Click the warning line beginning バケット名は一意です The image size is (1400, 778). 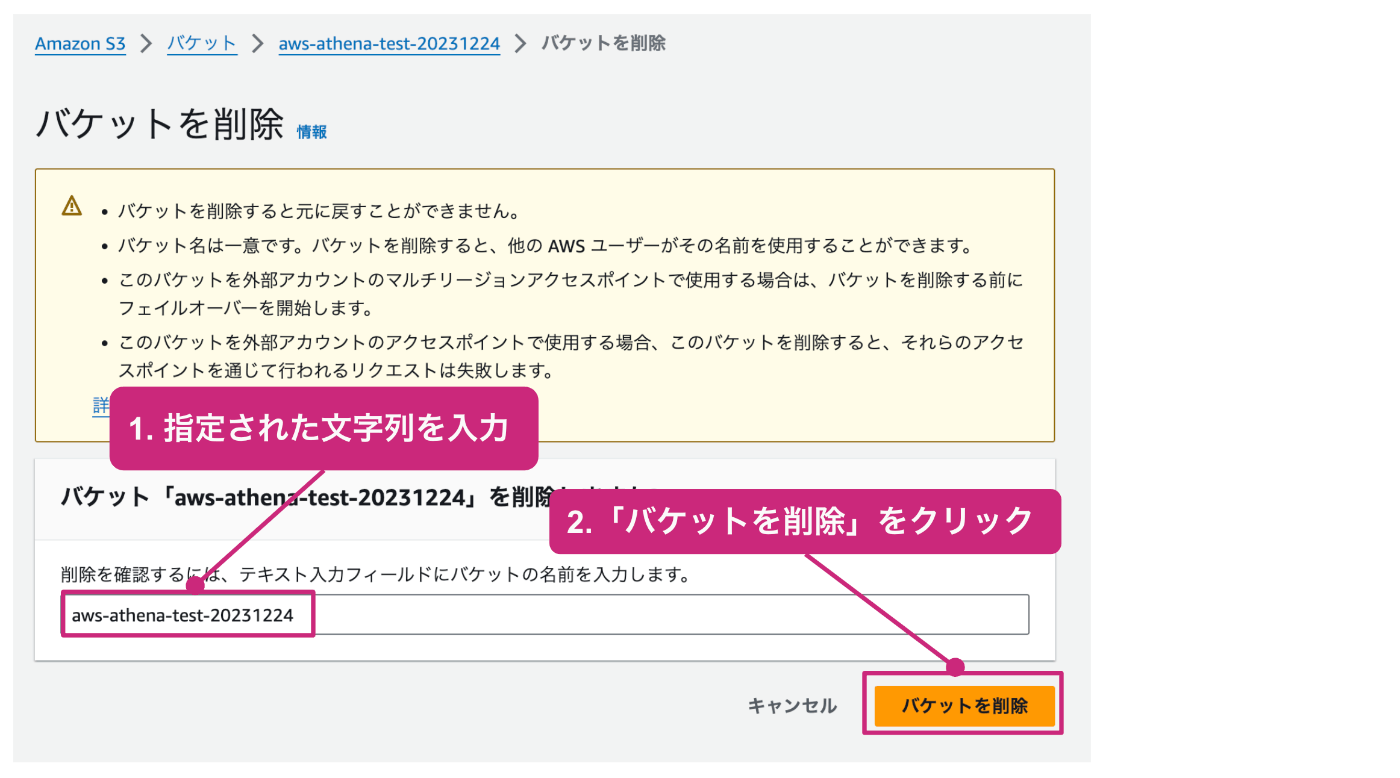click(x=545, y=246)
